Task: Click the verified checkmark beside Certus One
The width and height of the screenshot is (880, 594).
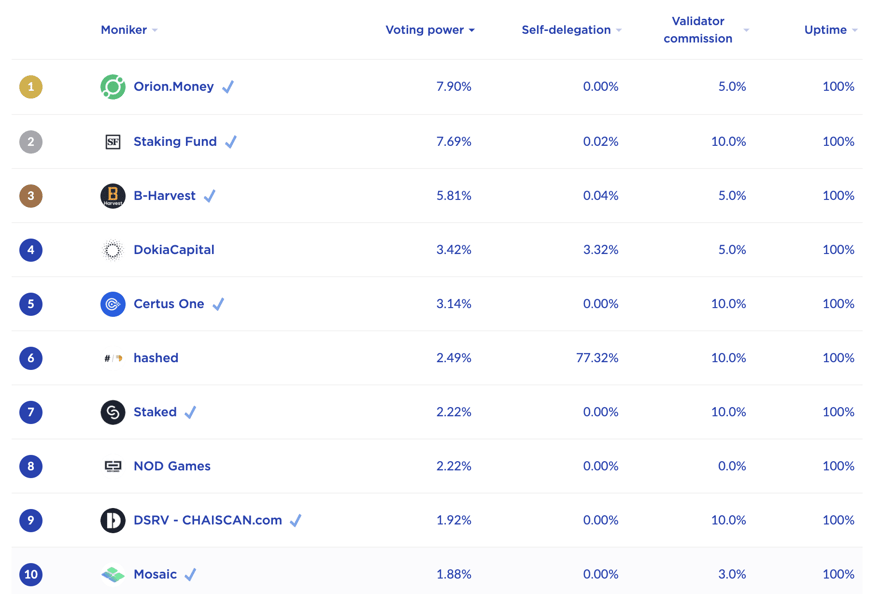Action: coord(218,304)
